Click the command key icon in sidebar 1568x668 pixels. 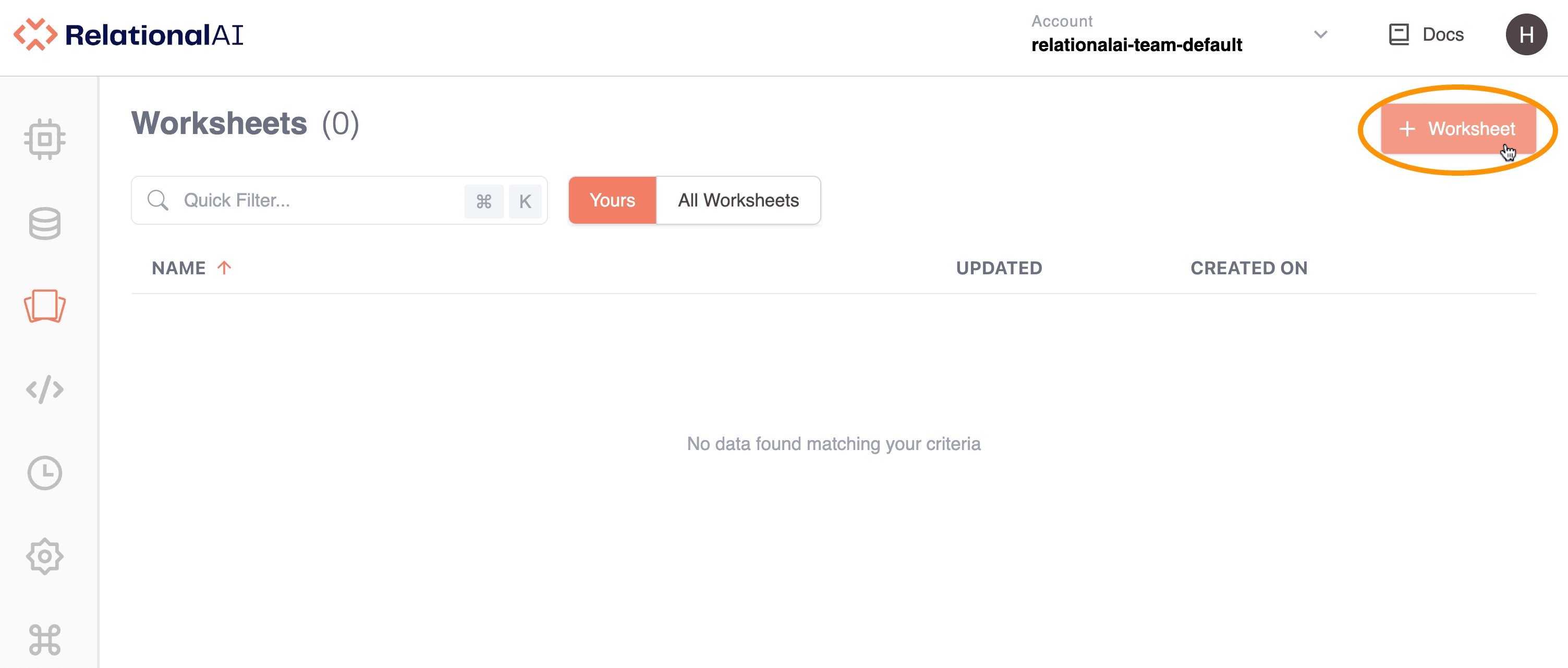pyautogui.click(x=44, y=639)
